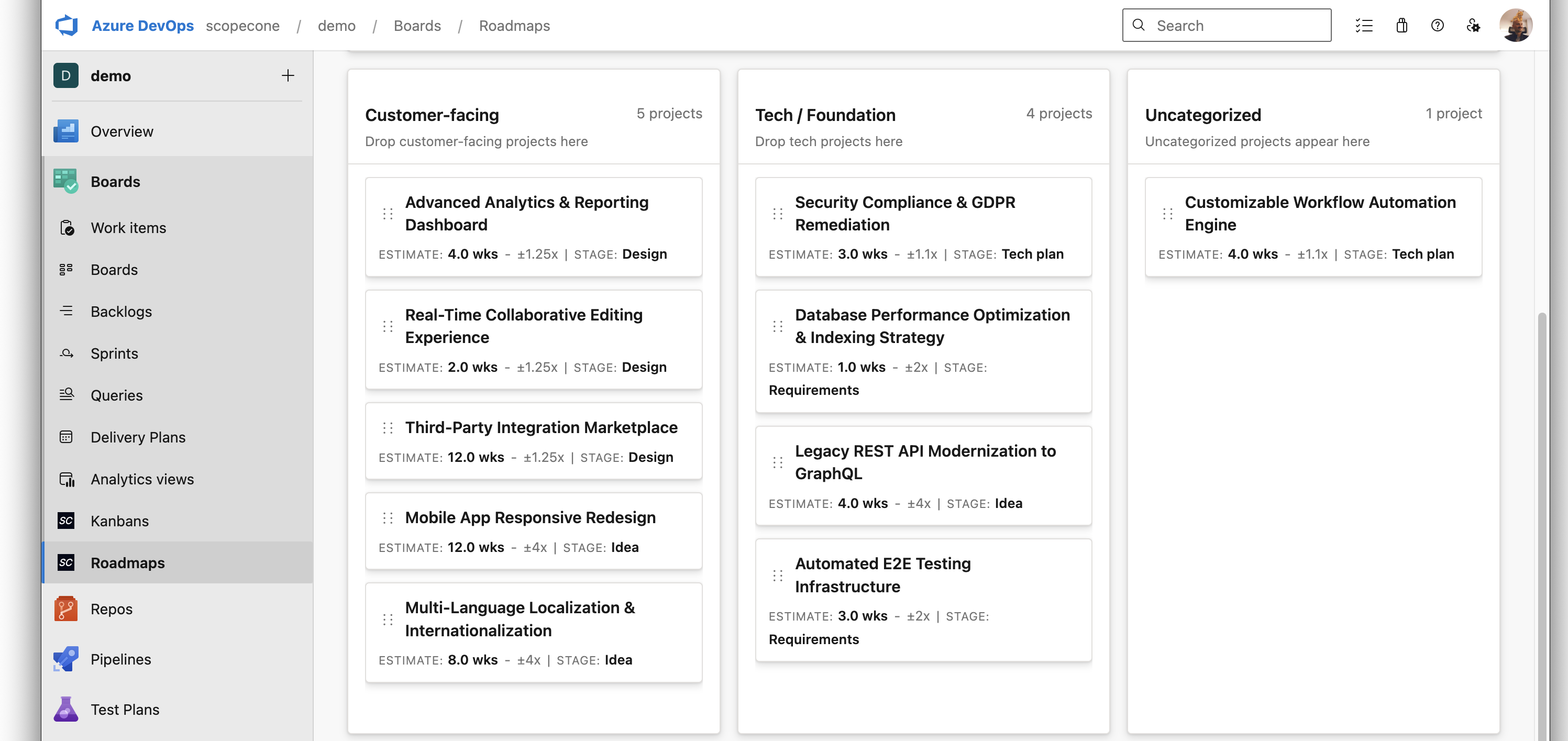
Task: Select the Queries icon
Action: (x=67, y=394)
